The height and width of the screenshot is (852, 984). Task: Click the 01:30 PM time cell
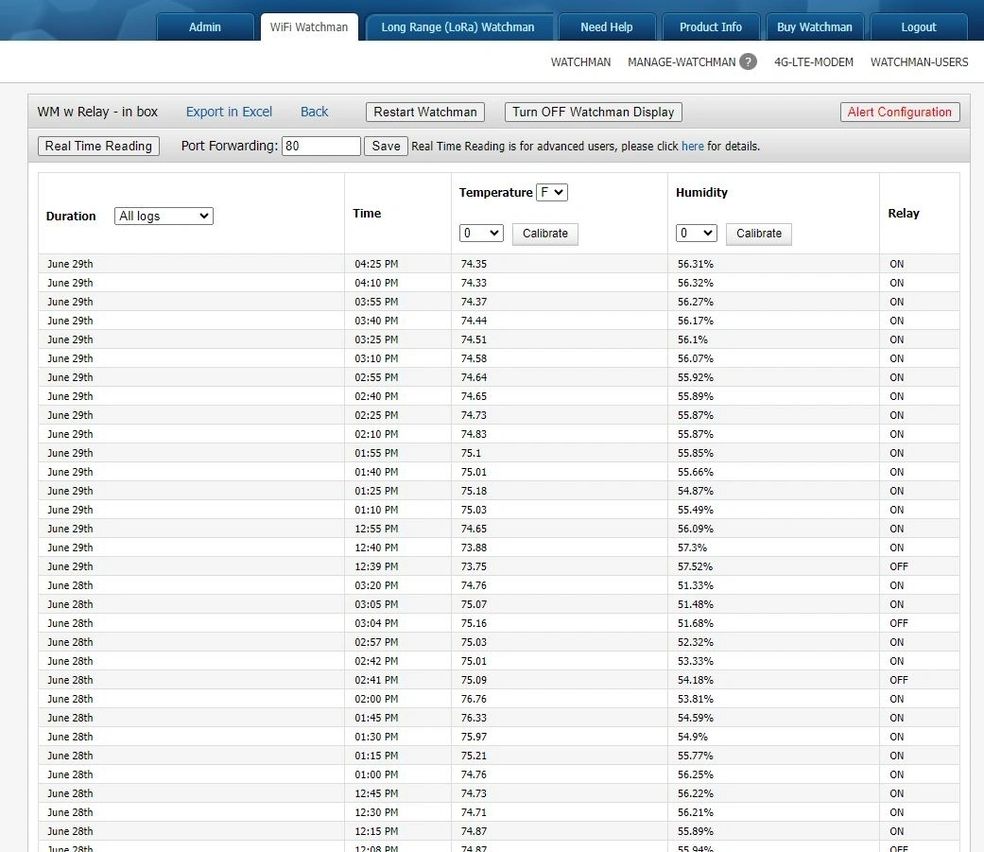coord(377,737)
